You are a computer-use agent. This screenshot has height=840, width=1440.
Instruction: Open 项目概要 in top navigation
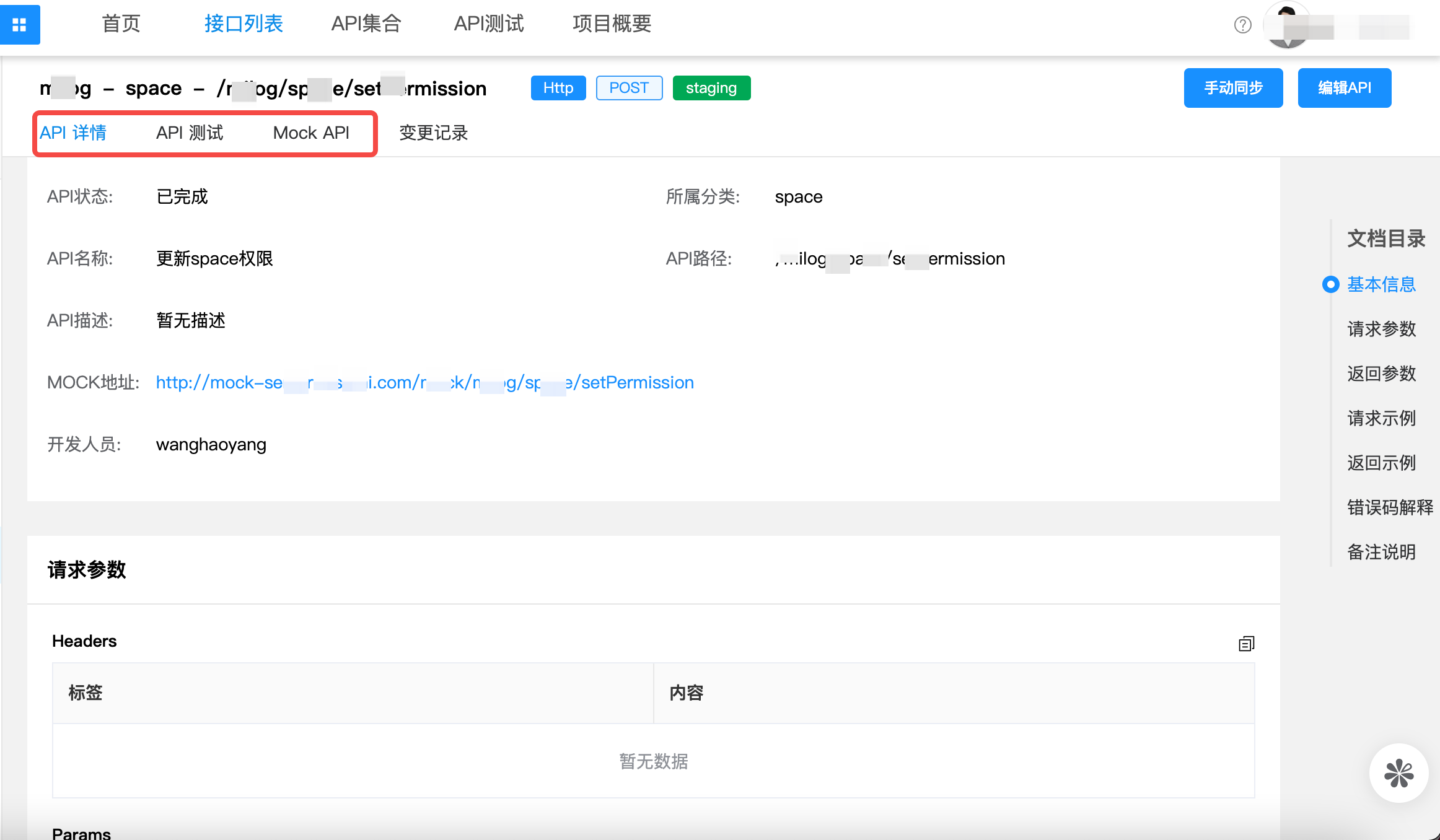point(612,24)
